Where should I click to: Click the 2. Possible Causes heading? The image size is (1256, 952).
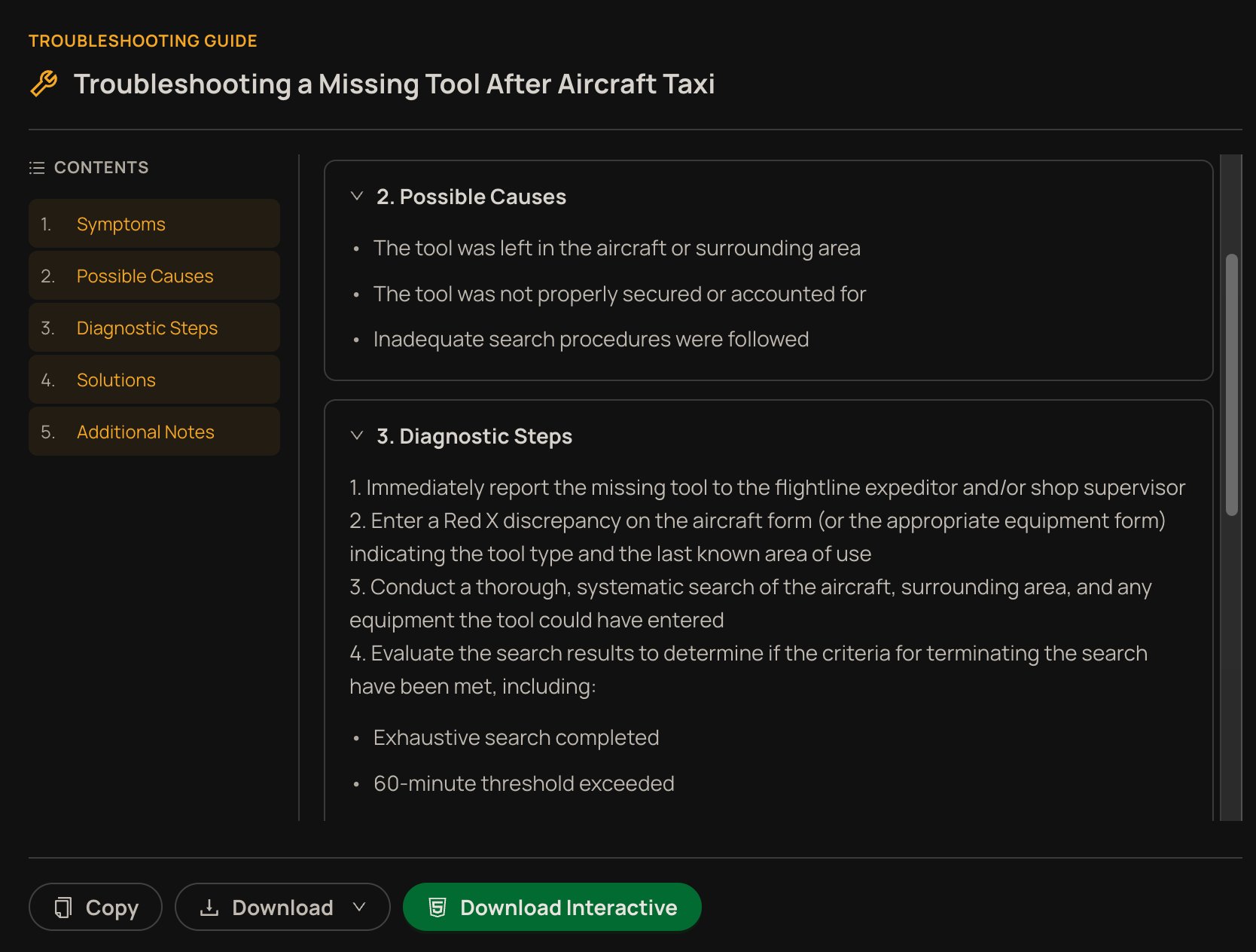pyautogui.click(x=471, y=197)
